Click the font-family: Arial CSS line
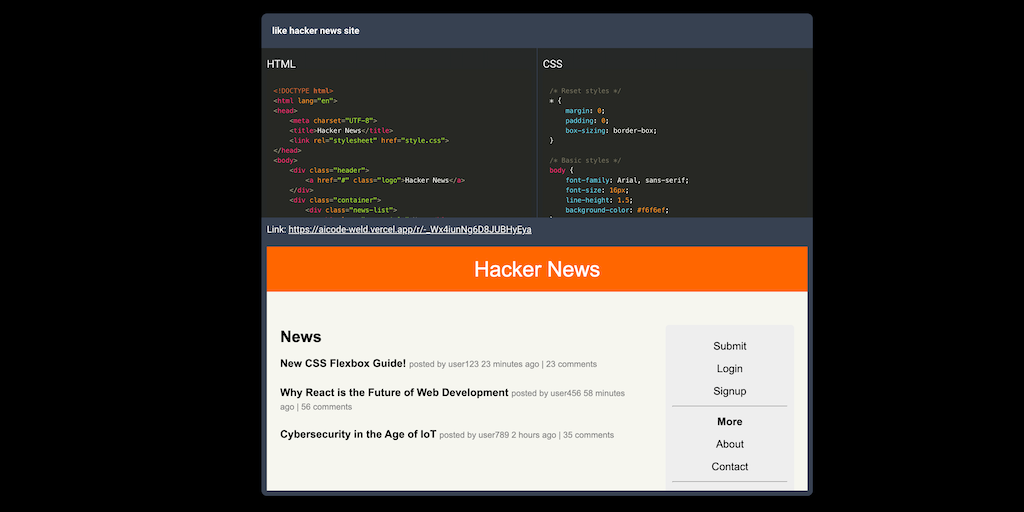Image resolution: width=1024 pixels, height=512 pixels. [x=627, y=180]
